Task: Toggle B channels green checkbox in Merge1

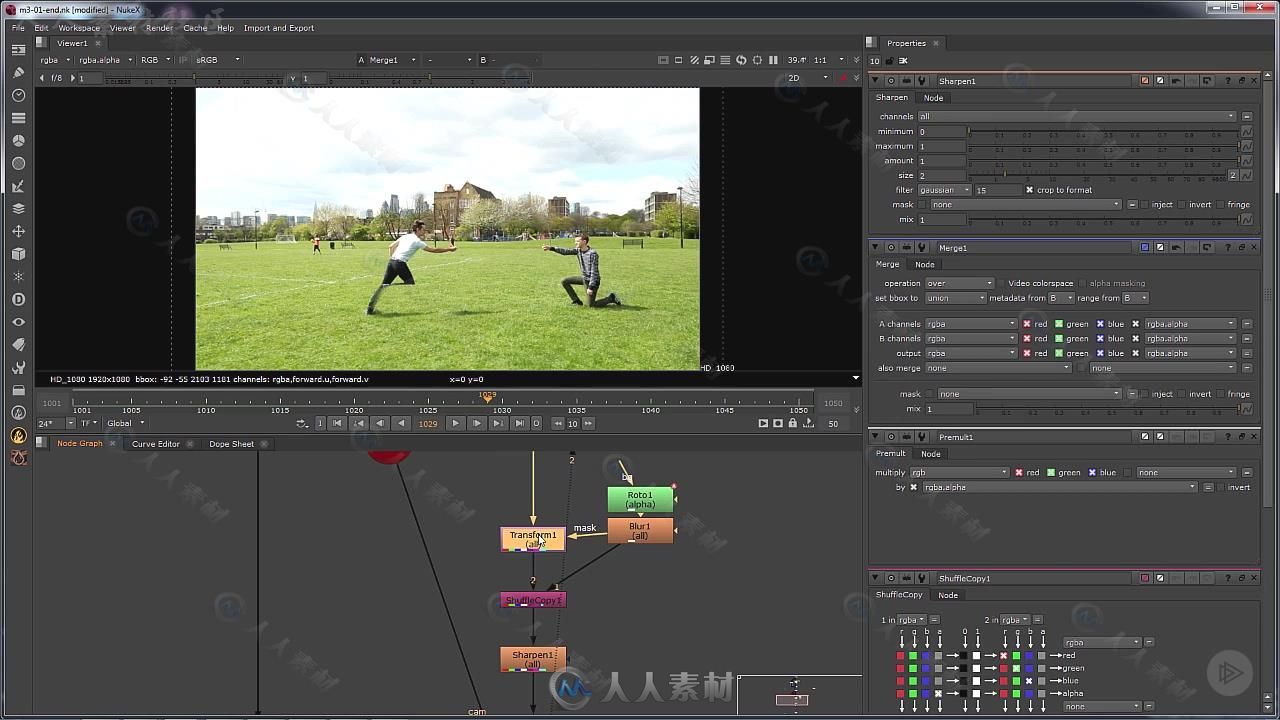Action: tap(1058, 339)
